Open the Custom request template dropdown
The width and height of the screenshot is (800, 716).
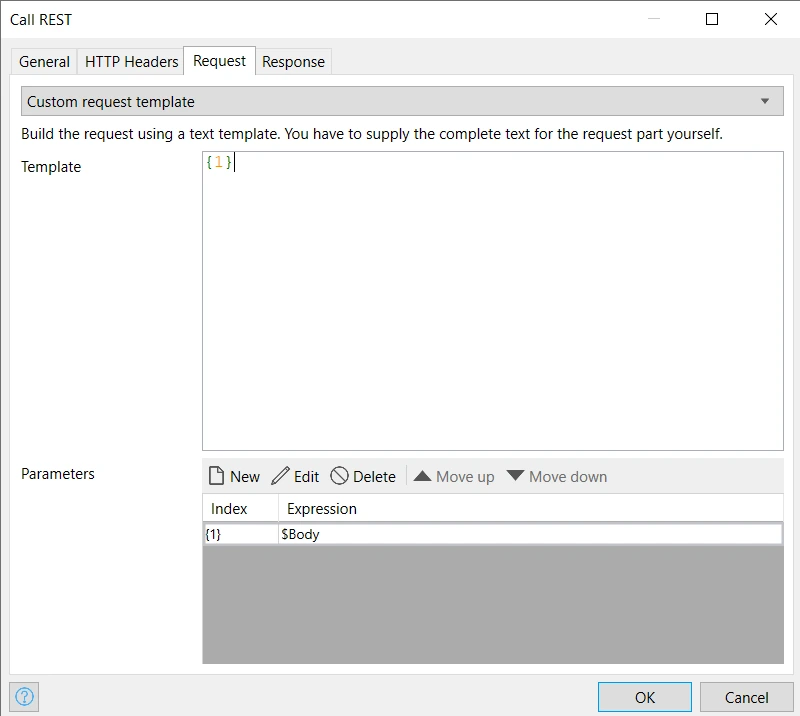(402, 101)
